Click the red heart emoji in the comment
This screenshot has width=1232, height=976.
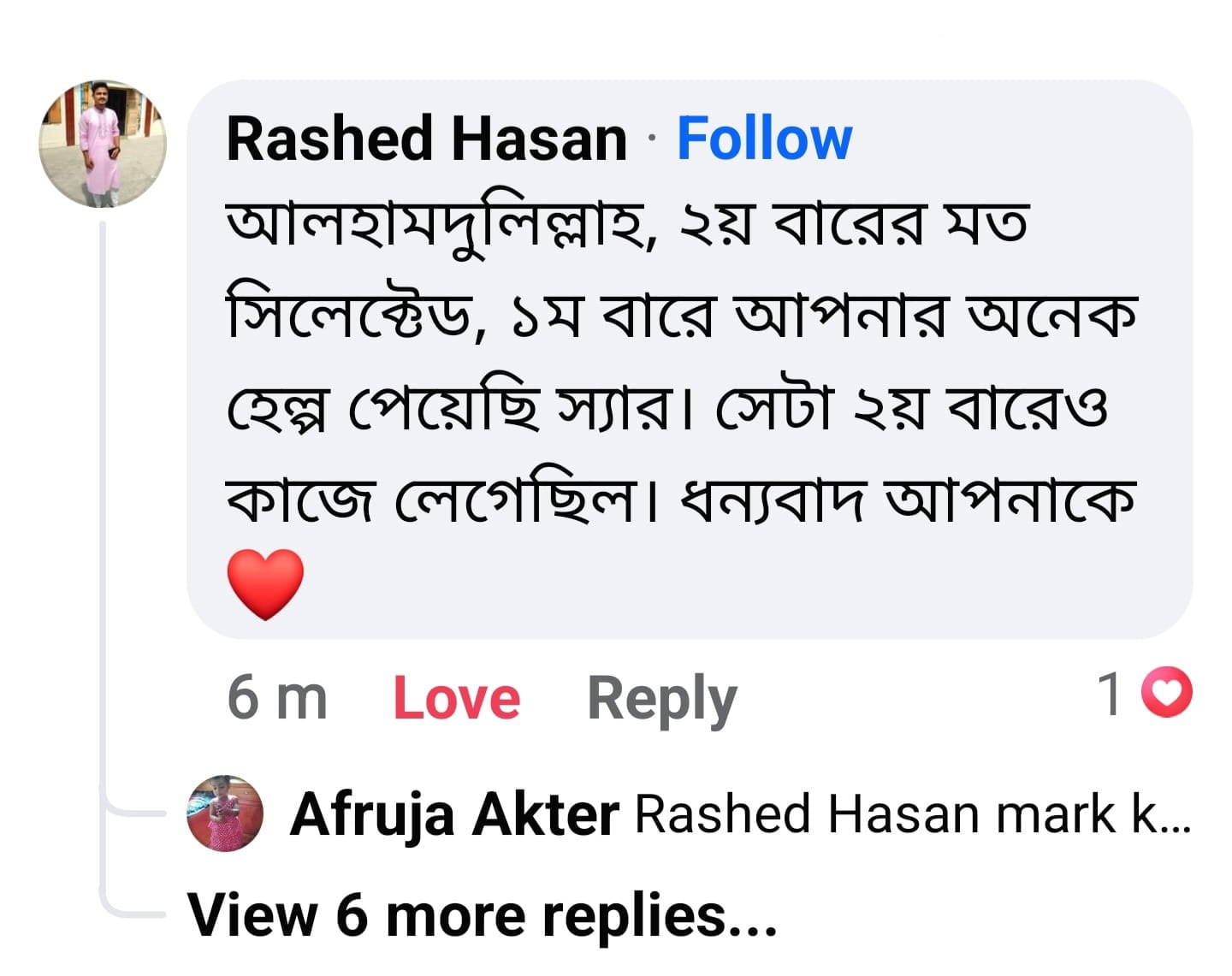(265, 584)
